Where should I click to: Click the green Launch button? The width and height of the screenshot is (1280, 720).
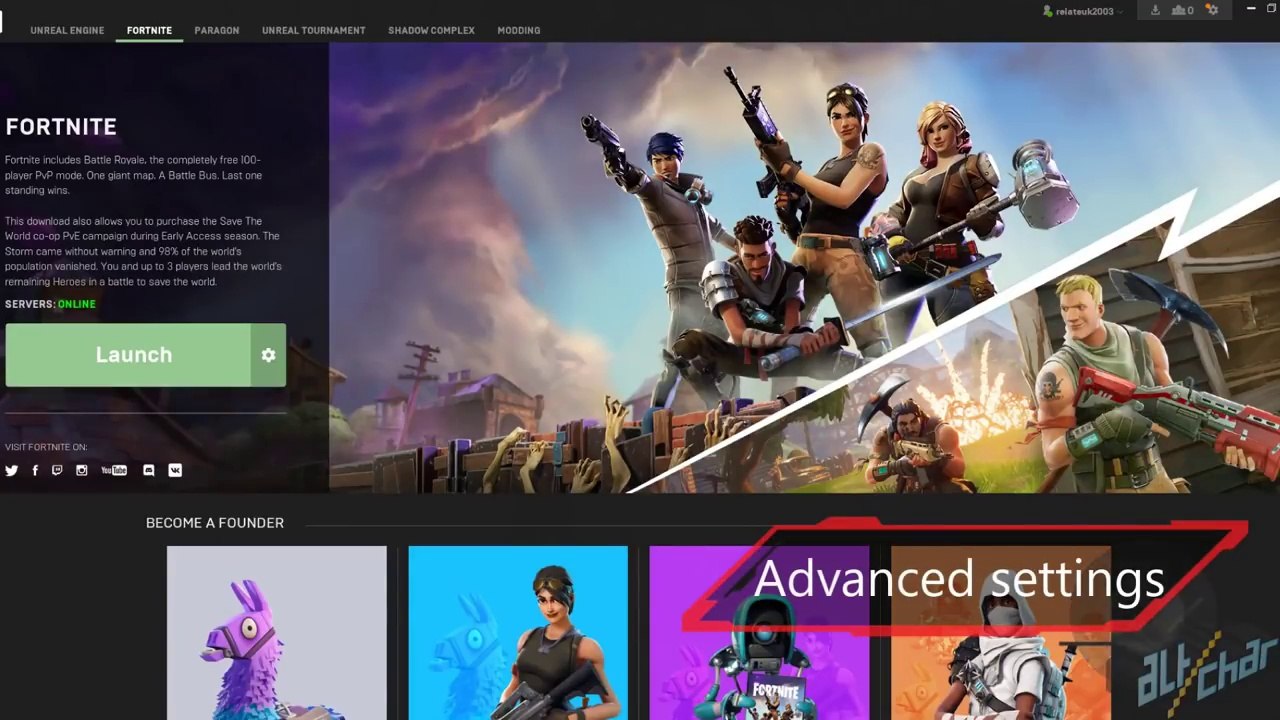[x=128, y=355]
